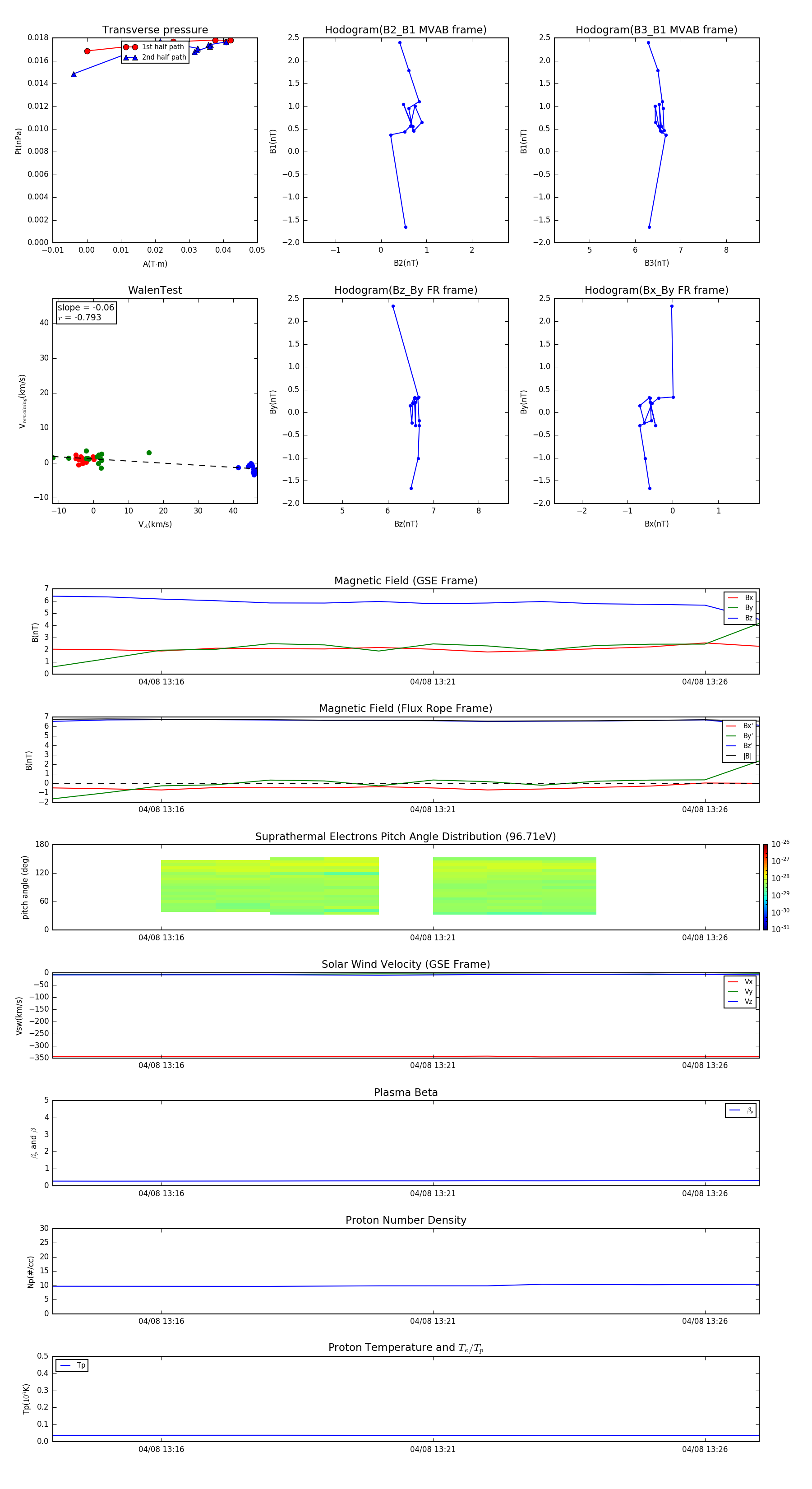Click the 'Hodogram(Bx_By FR frame)' title
This screenshot has width=812, height=1489.
click(x=656, y=290)
